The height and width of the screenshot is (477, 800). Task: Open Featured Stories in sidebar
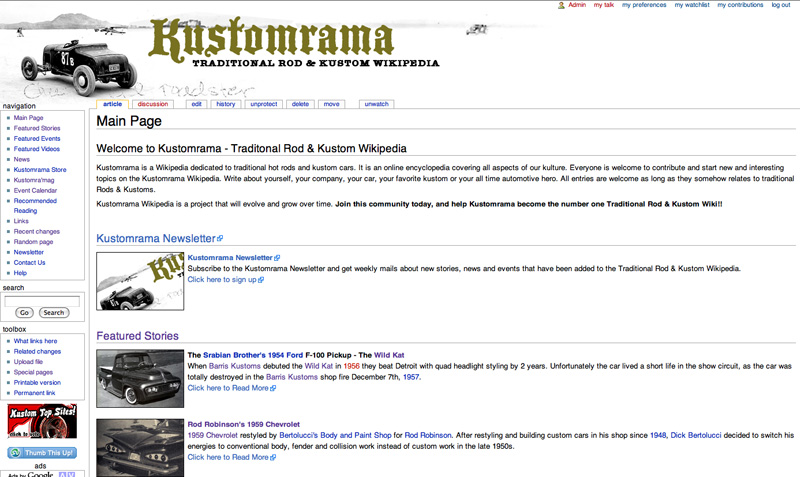pos(37,129)
